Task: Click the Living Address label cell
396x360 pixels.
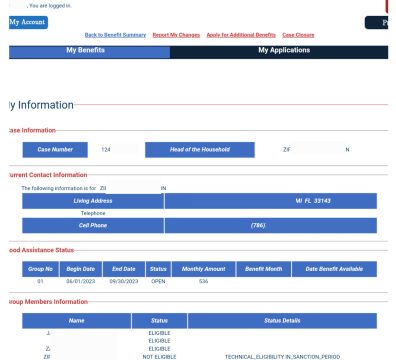Action: point(93,201)
